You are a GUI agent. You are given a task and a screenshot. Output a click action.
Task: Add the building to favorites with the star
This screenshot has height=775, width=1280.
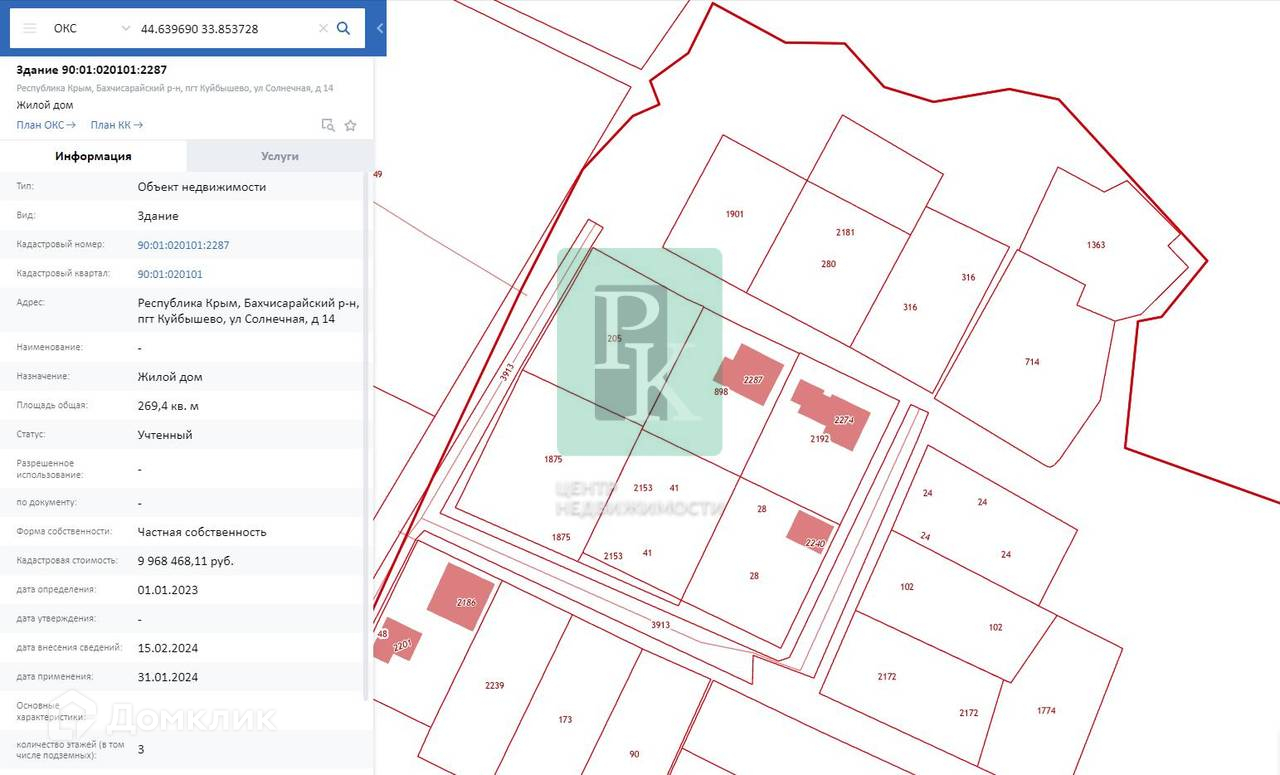tap(350, 125)
